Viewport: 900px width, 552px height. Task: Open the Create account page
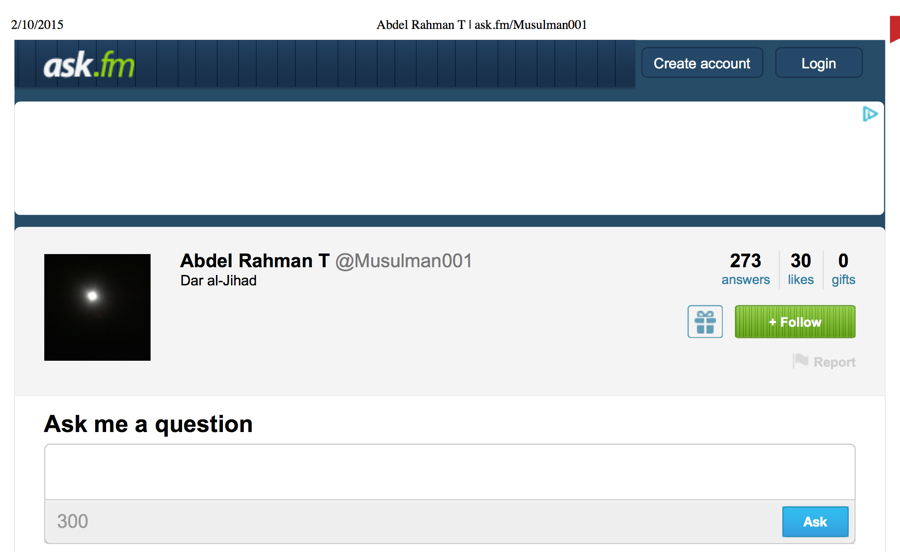click(701, 63)
